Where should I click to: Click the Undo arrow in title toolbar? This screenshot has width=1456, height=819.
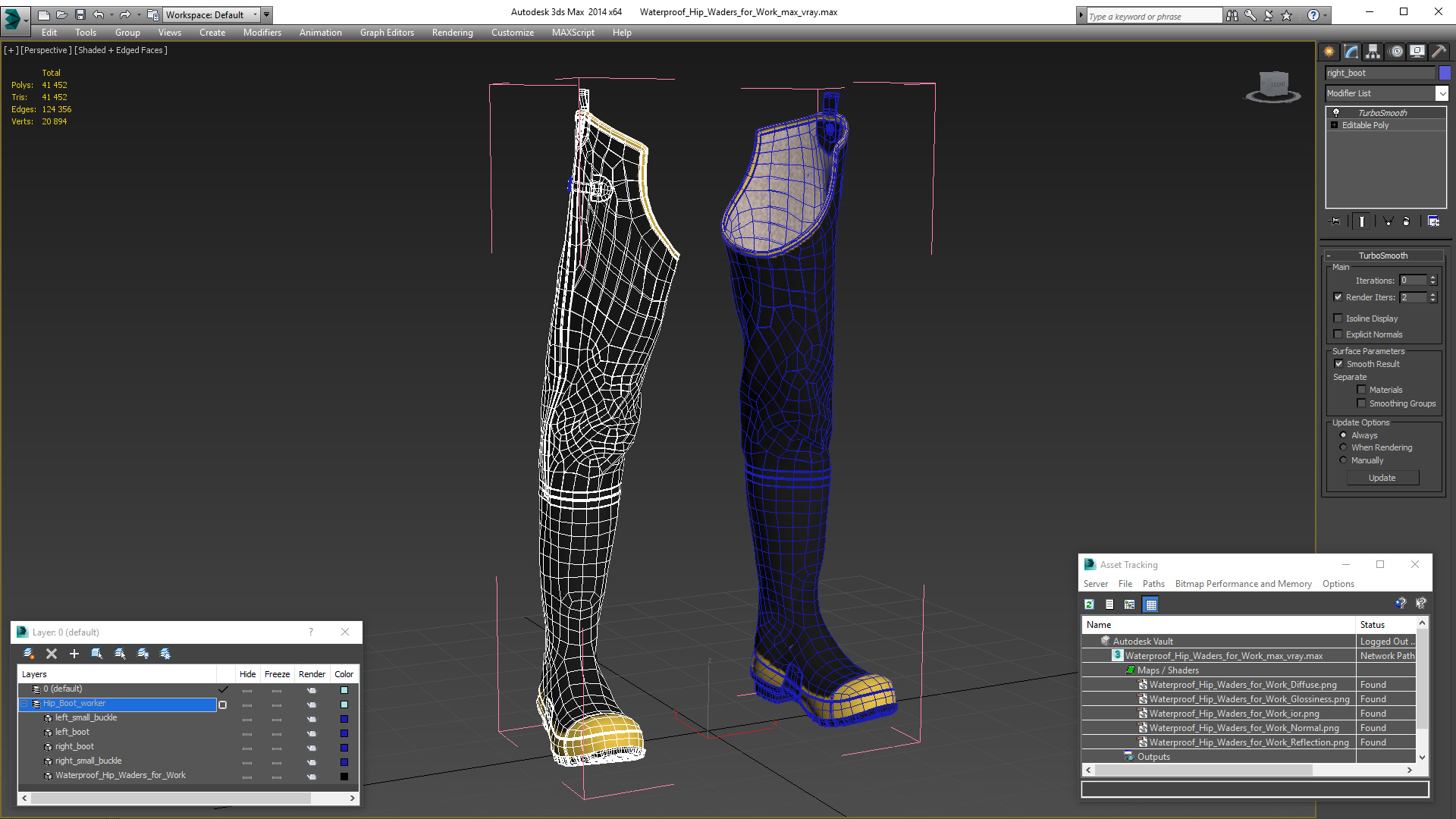(x=99, y=14)
